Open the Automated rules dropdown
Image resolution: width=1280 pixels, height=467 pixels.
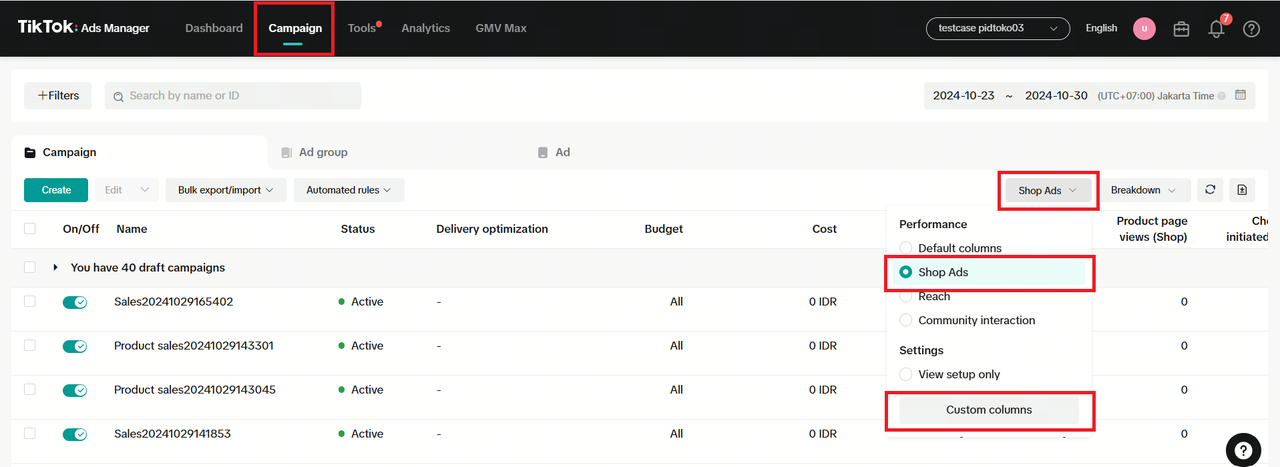[x=348, y=190]
